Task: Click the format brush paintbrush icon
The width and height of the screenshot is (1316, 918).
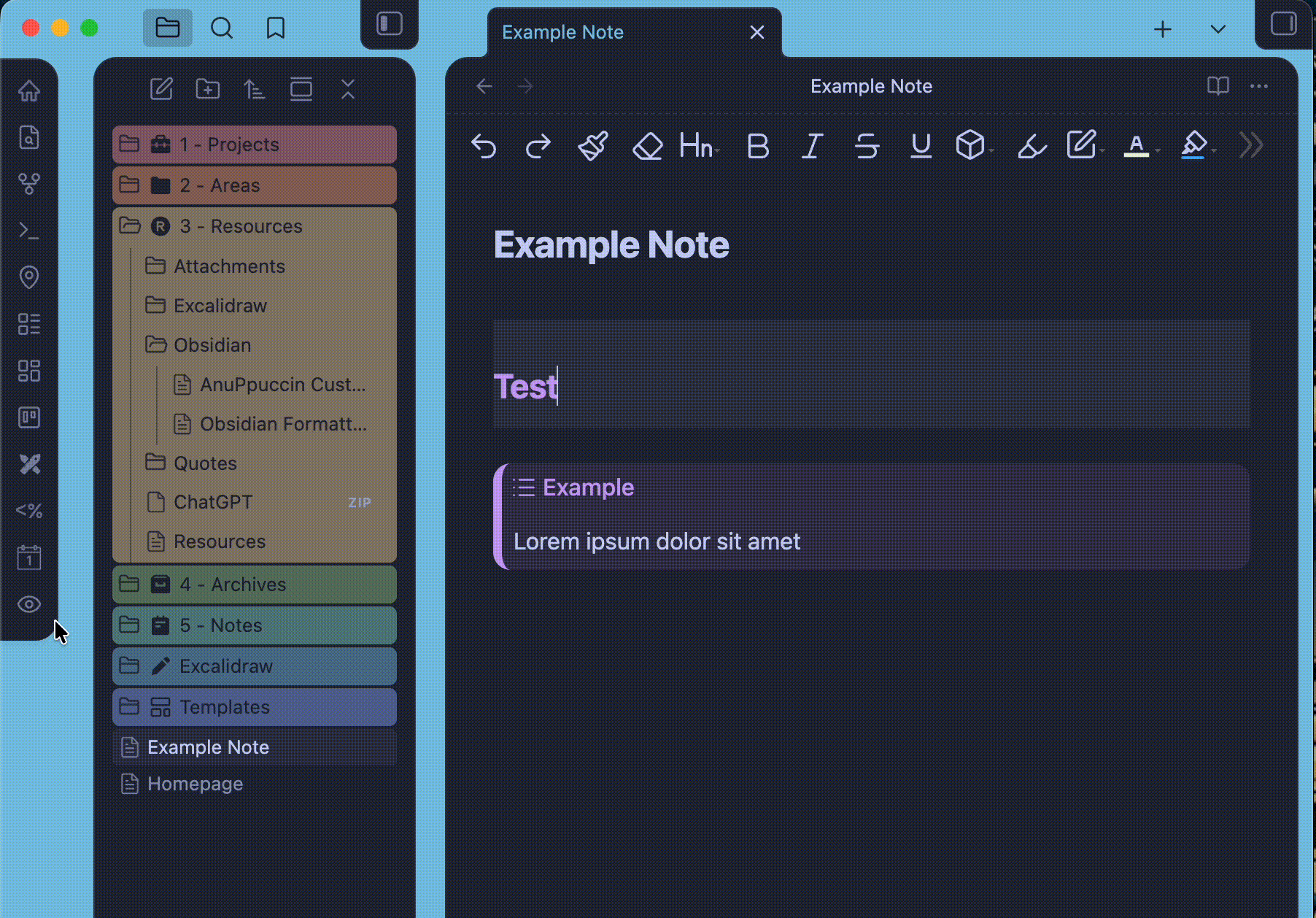Action: tap(592, 146)
